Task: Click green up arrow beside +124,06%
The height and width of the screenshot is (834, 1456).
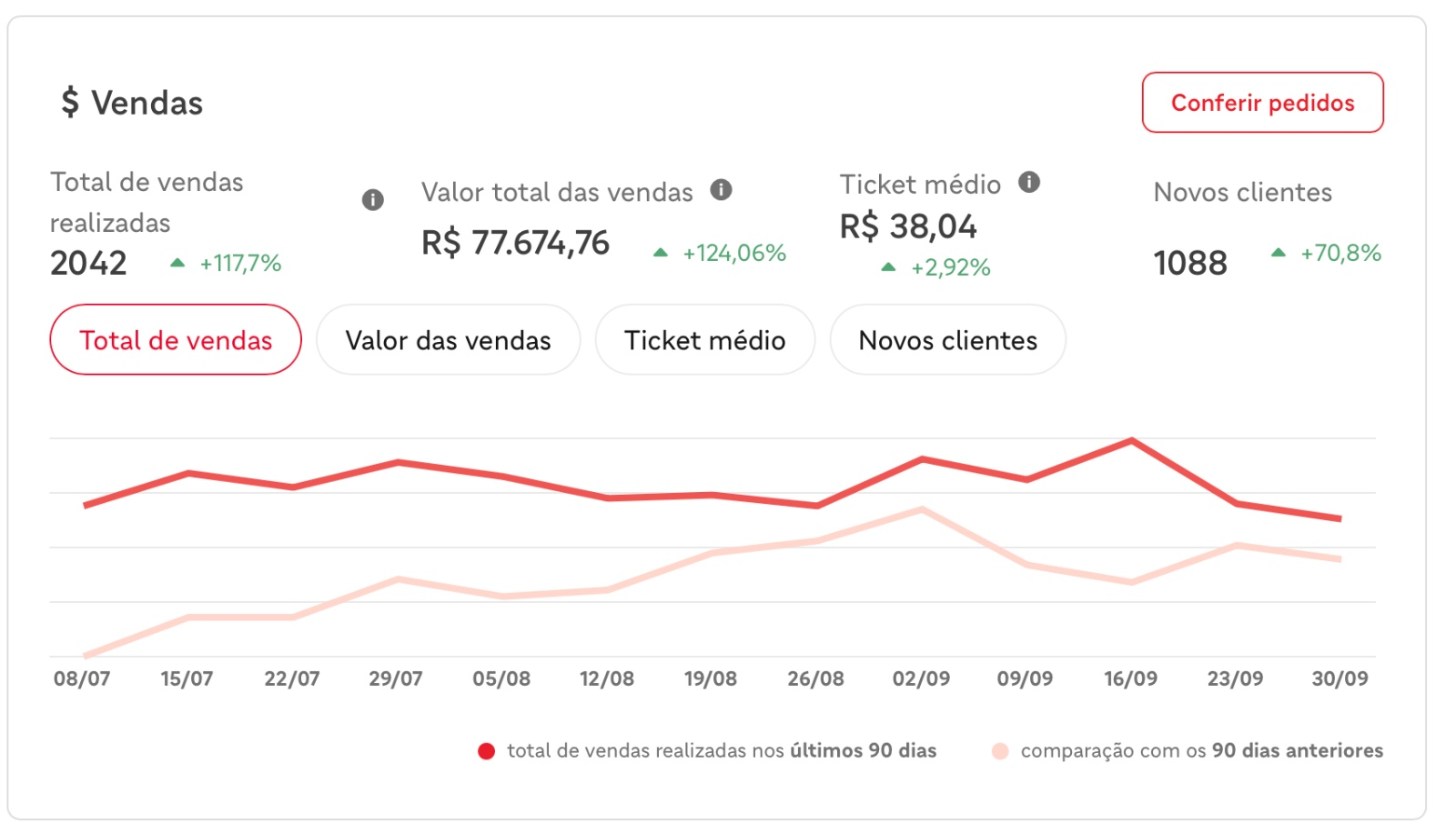Action: tap(661, 253)
